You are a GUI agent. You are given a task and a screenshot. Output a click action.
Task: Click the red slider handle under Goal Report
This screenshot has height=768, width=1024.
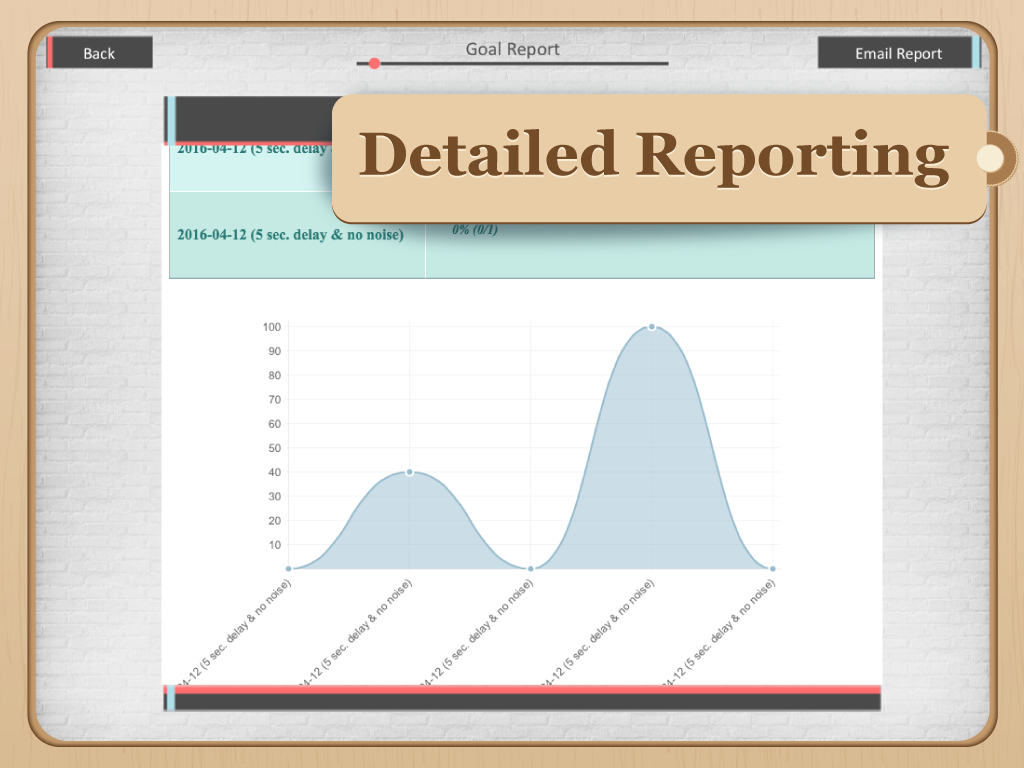[374, 63]
